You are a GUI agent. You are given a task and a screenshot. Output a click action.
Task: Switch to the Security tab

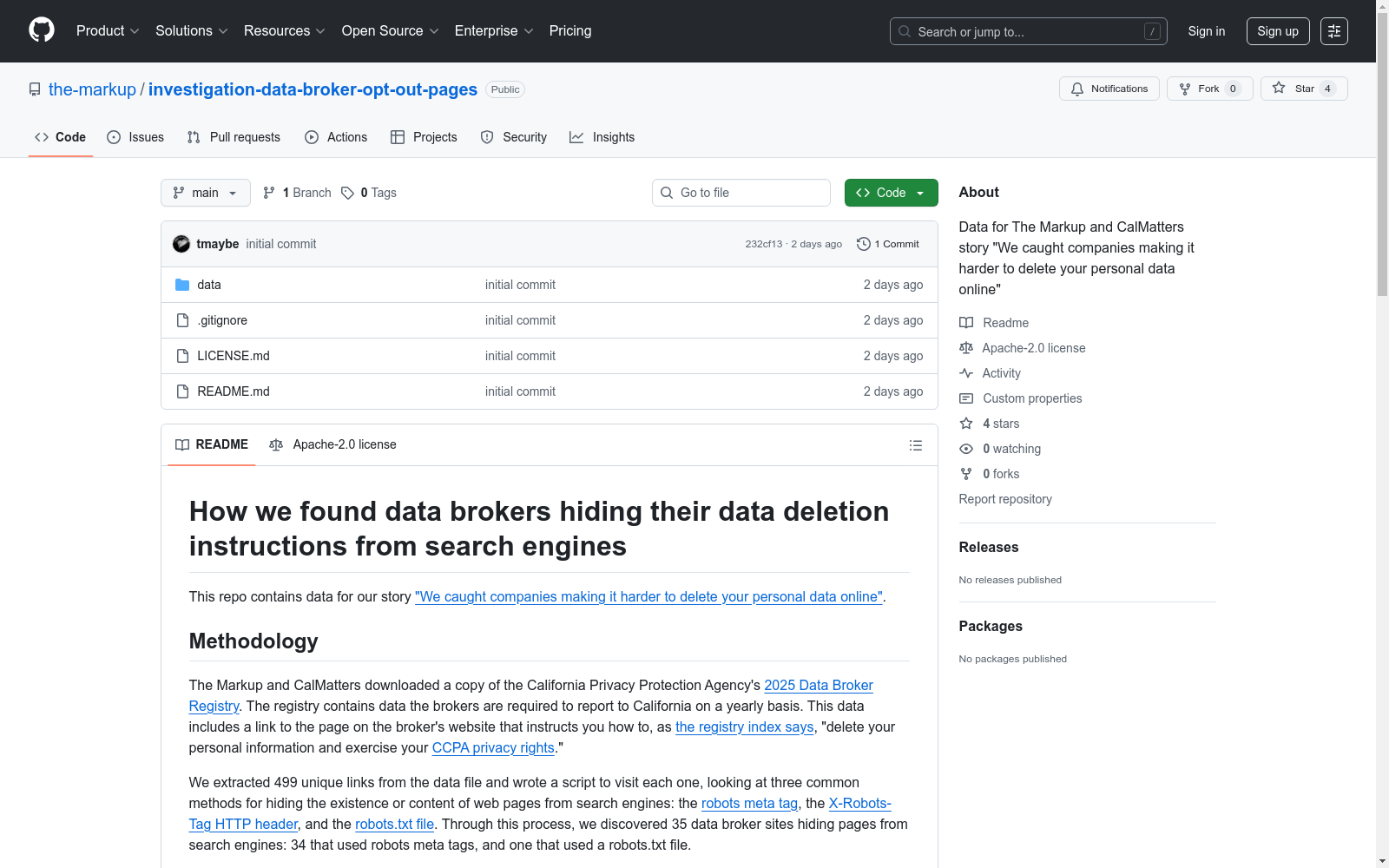(514, 137)
